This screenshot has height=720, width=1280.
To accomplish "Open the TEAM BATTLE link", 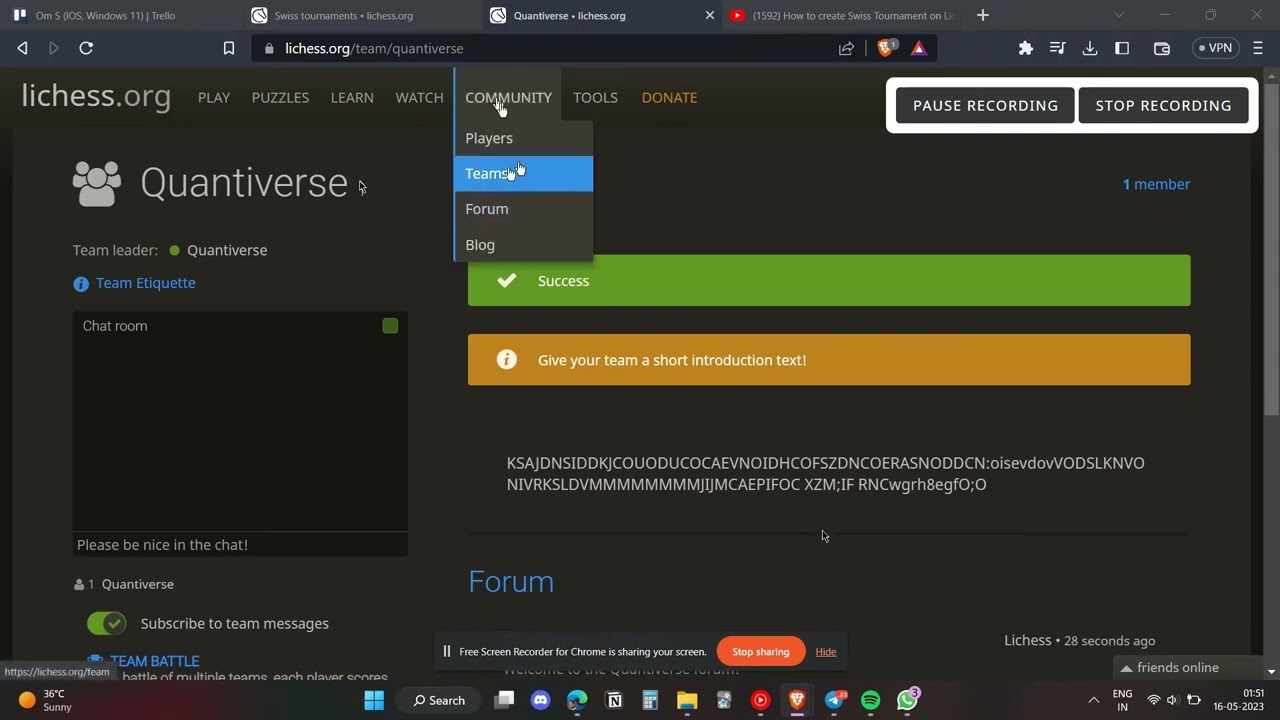I will click(x=154, y=661).
